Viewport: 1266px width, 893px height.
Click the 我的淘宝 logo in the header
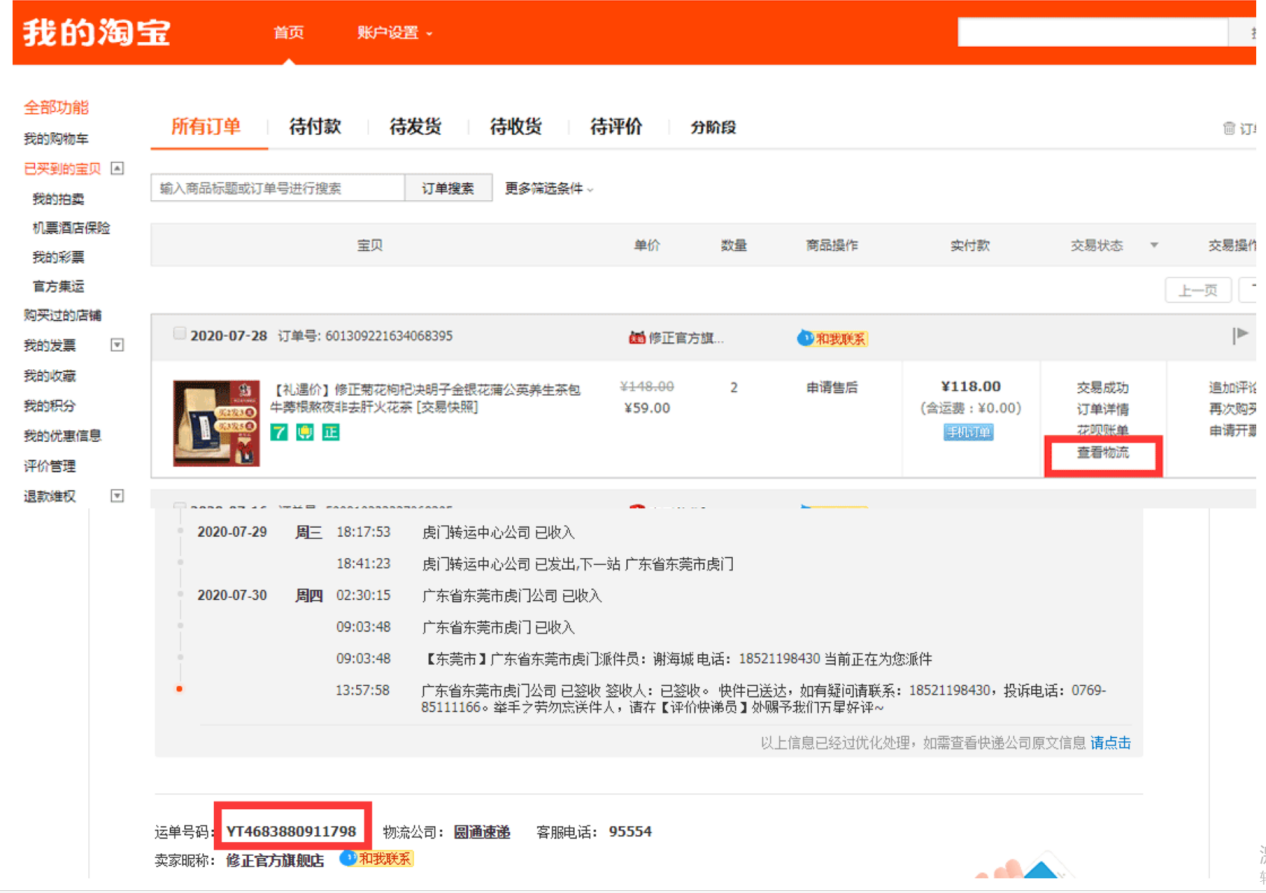click(97, 32)
